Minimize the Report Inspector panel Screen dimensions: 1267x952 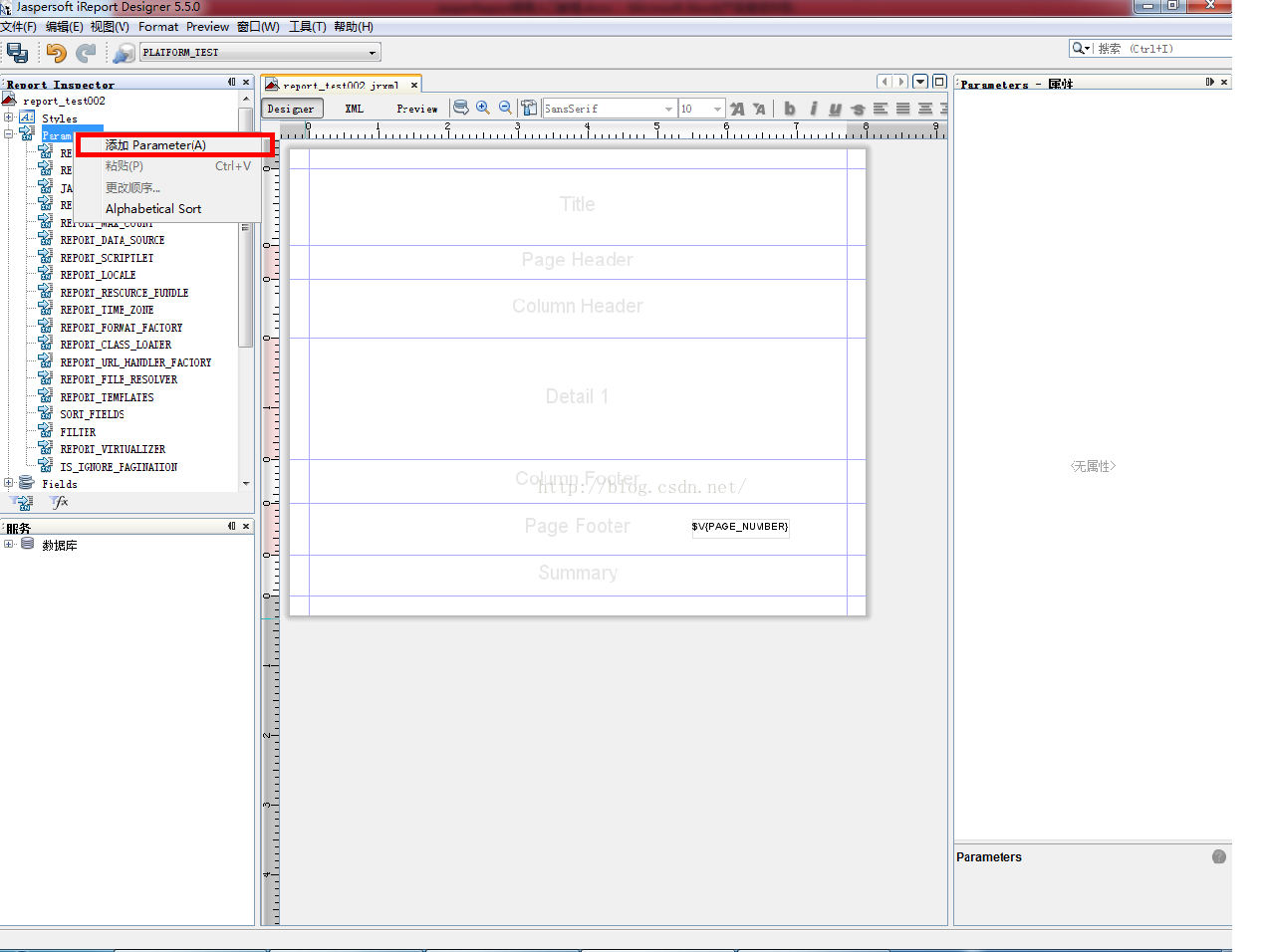232,83
